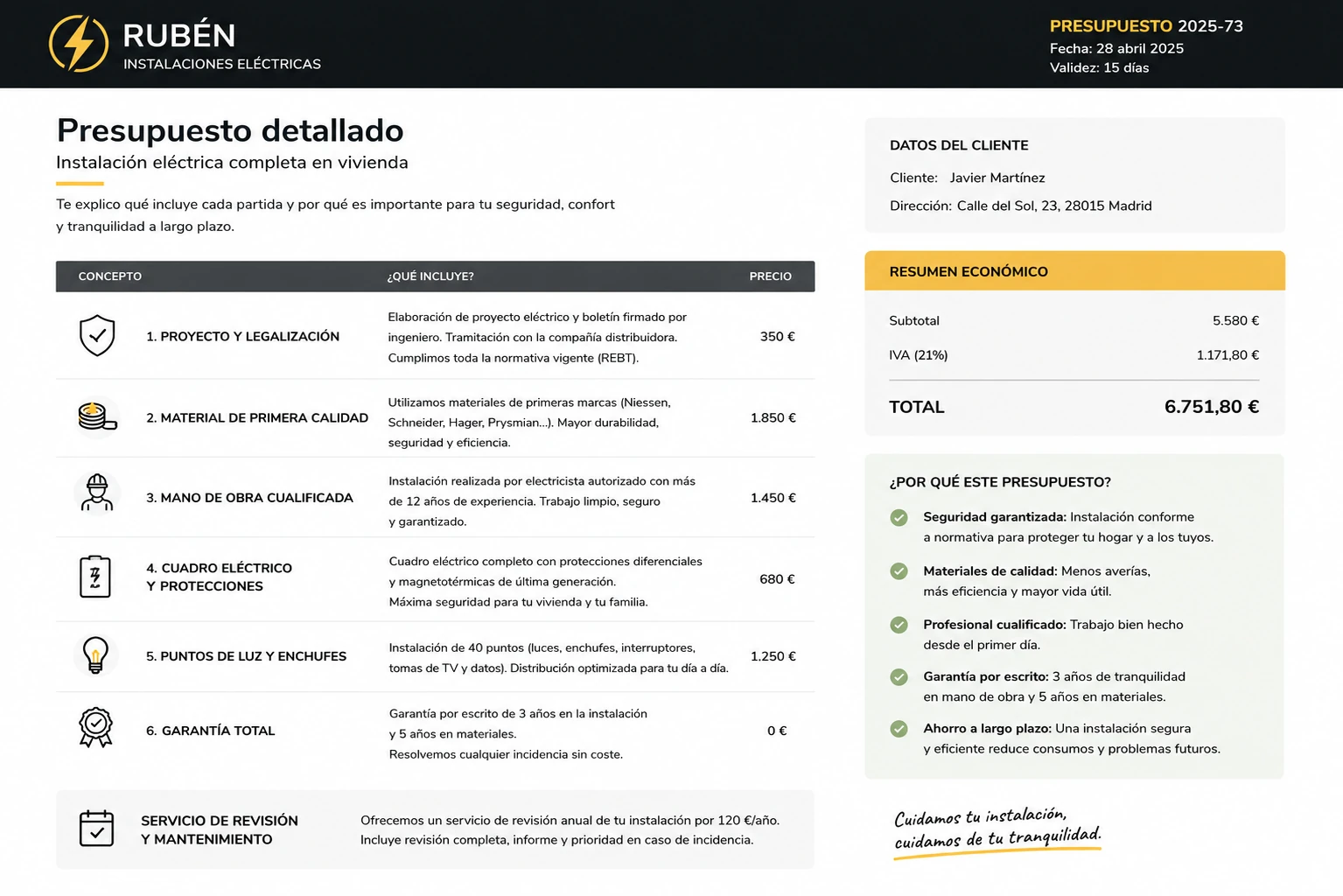The width and height of the screenshot is (1343, 896).
Task: Select the Subtotal amount 5.580 €
Action: (1235, 320)
